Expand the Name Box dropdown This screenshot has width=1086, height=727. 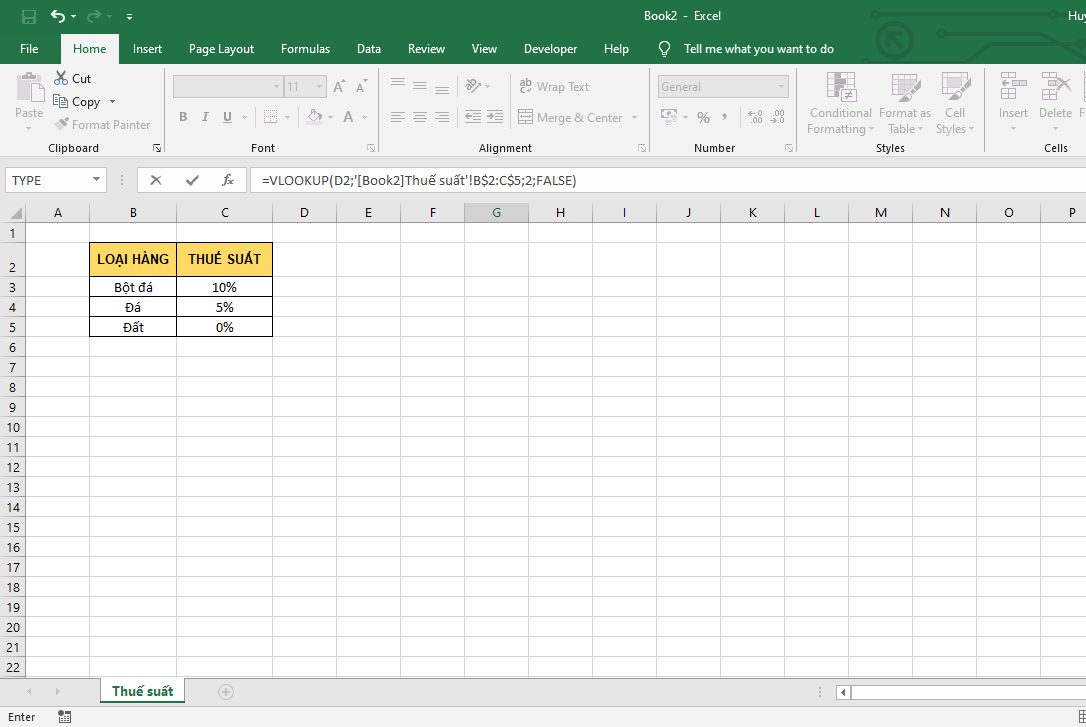click(x=97, y=180)
